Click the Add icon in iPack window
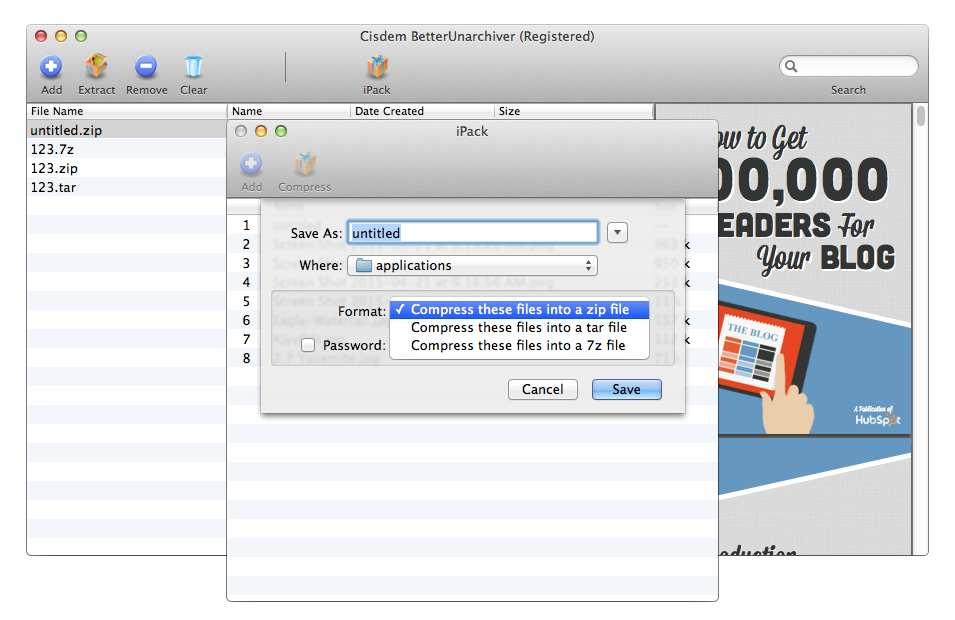This screenshot has width=955, height=620. [x=251, y=163]
